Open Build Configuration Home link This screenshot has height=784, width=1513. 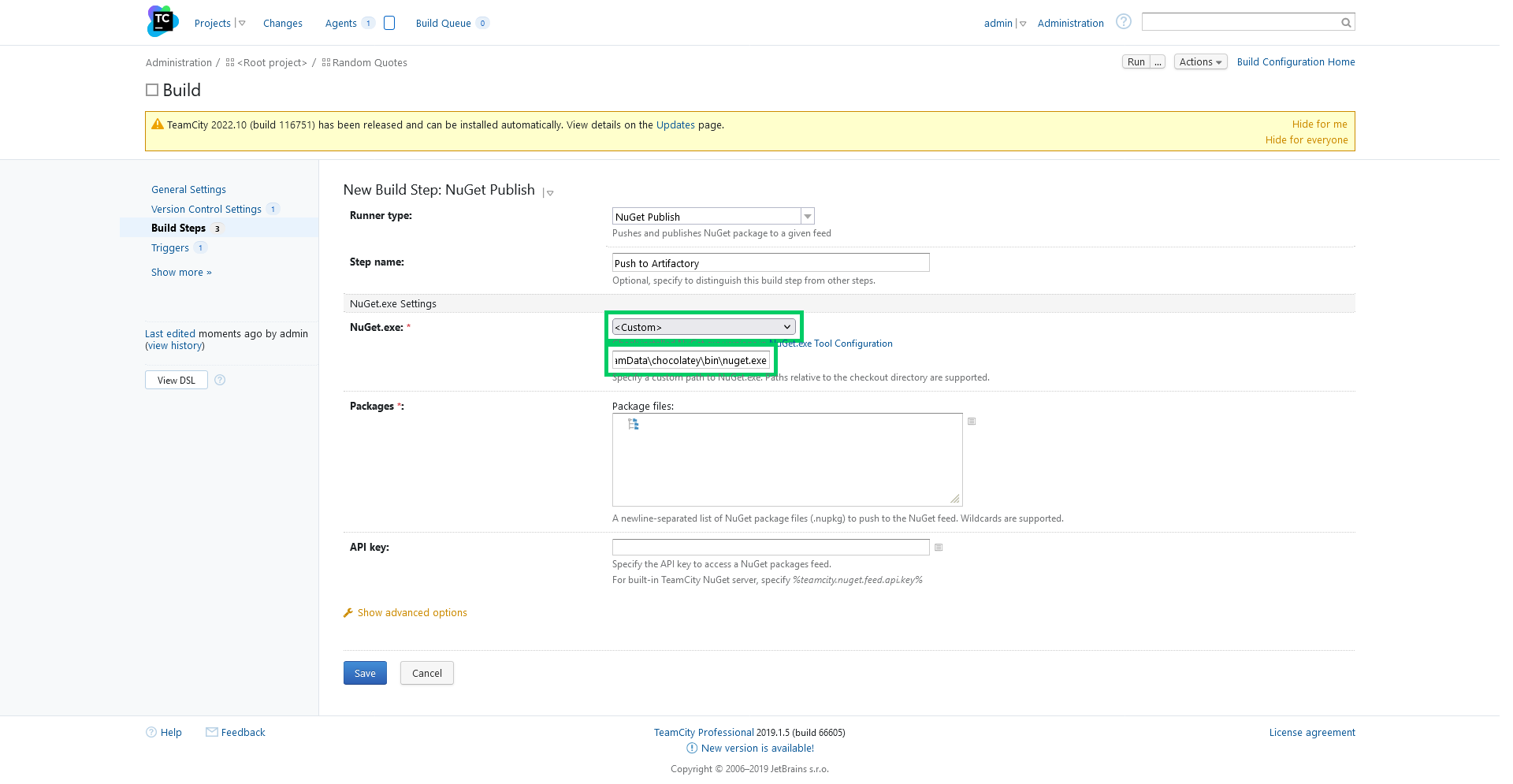click(1296, 61)
